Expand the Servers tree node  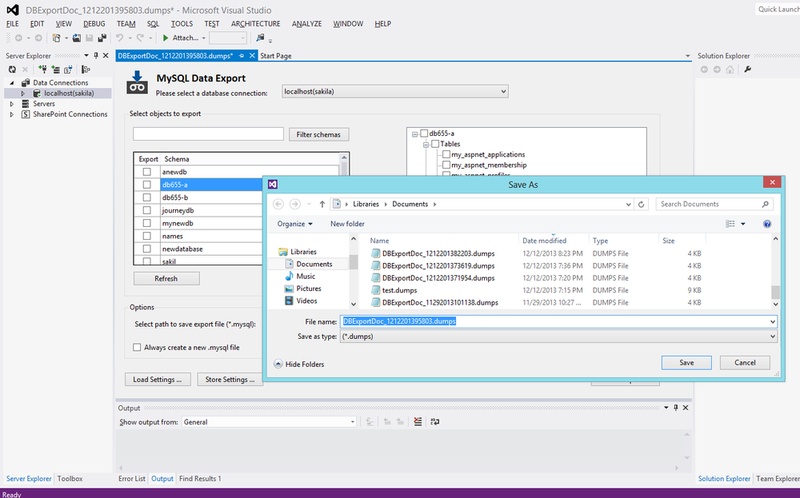(12, 104)
